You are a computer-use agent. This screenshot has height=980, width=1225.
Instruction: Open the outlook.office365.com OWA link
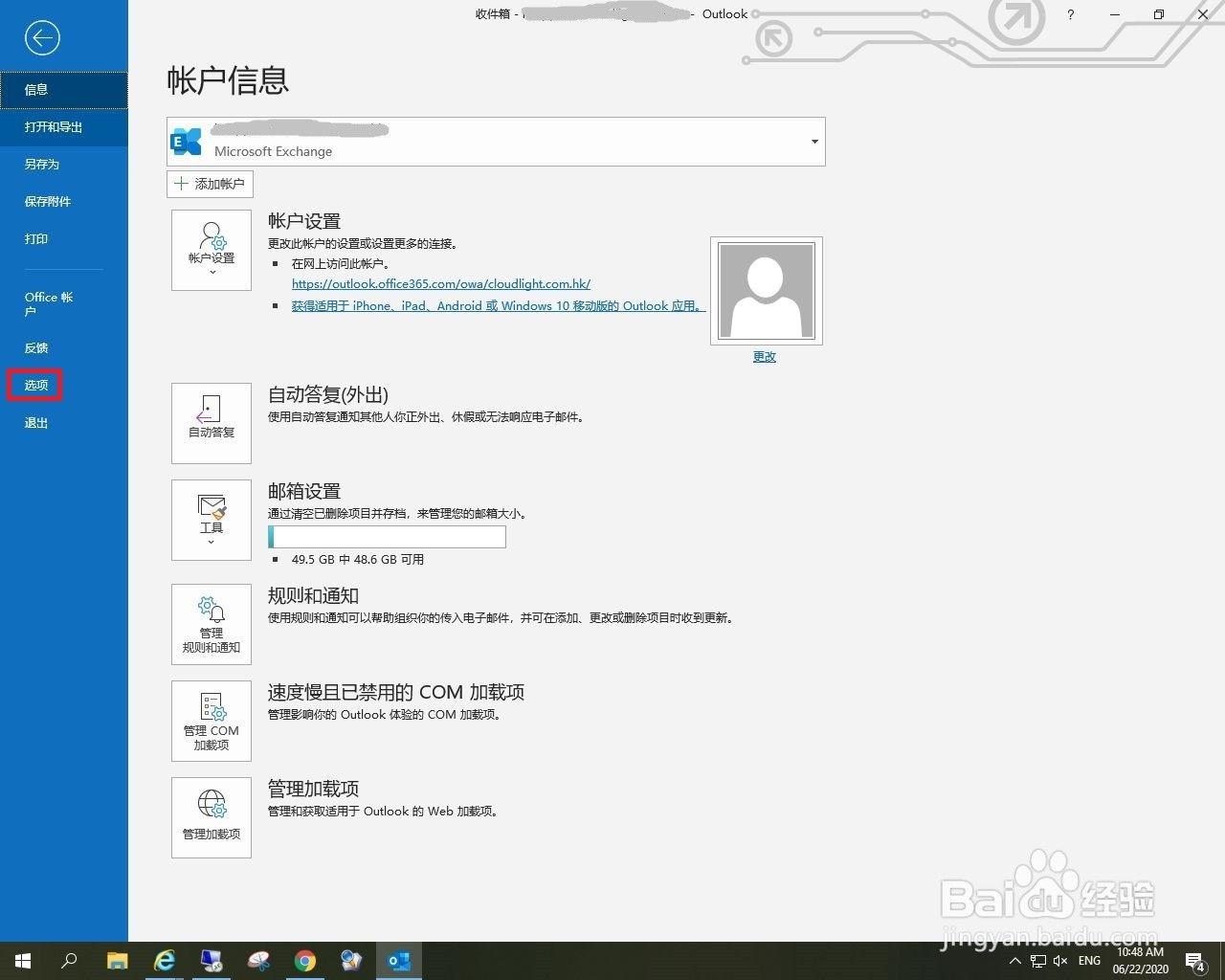point(441,284)
